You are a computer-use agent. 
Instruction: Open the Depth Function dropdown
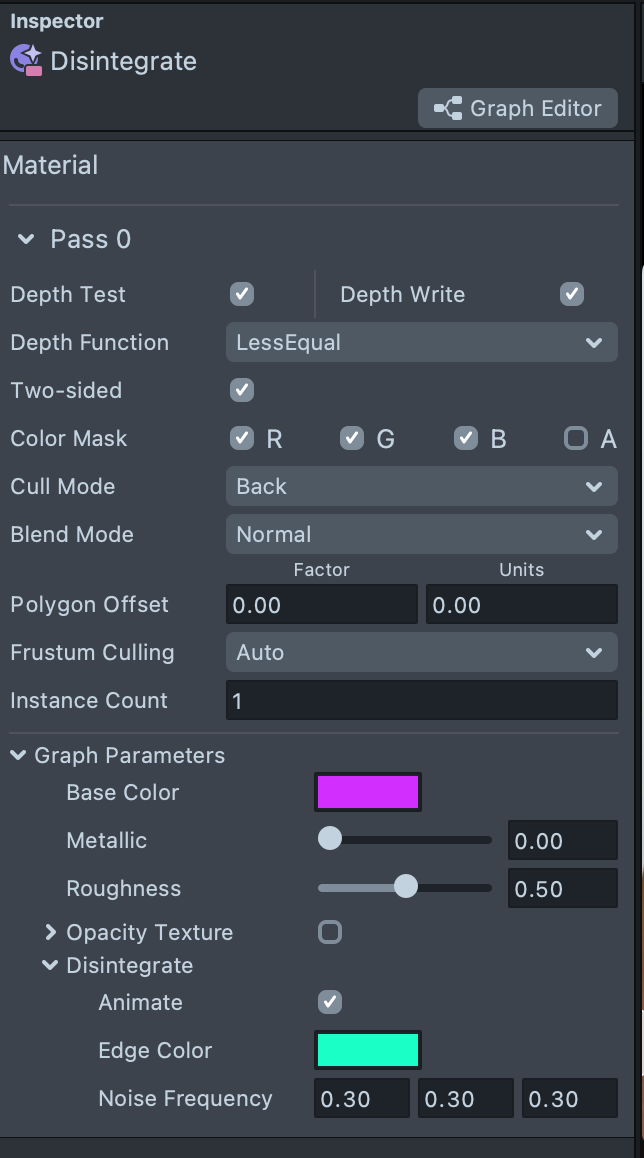(421, 342)
